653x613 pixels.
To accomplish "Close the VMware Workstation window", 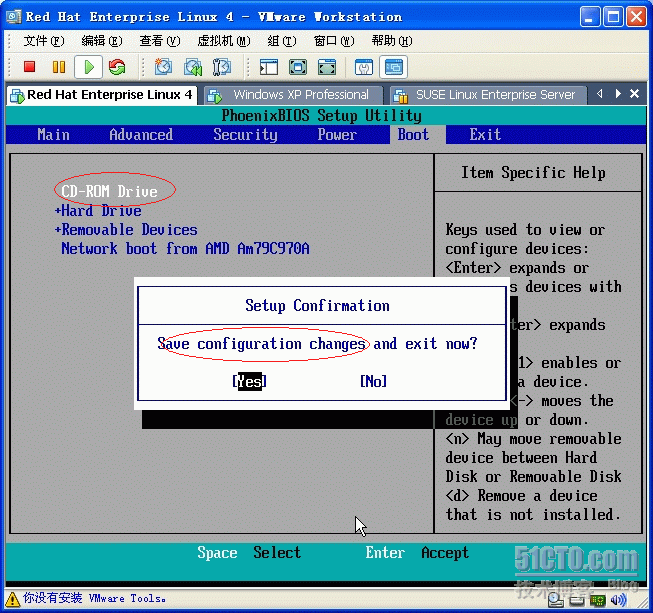I will click(636, 17).
